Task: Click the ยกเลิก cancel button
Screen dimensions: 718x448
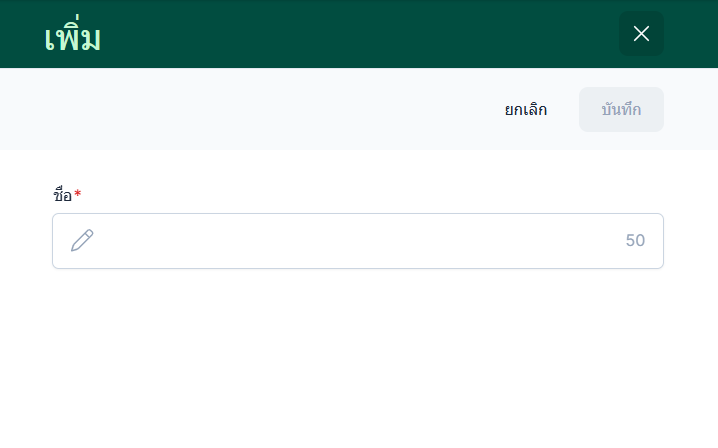Action: pos(526,110)
